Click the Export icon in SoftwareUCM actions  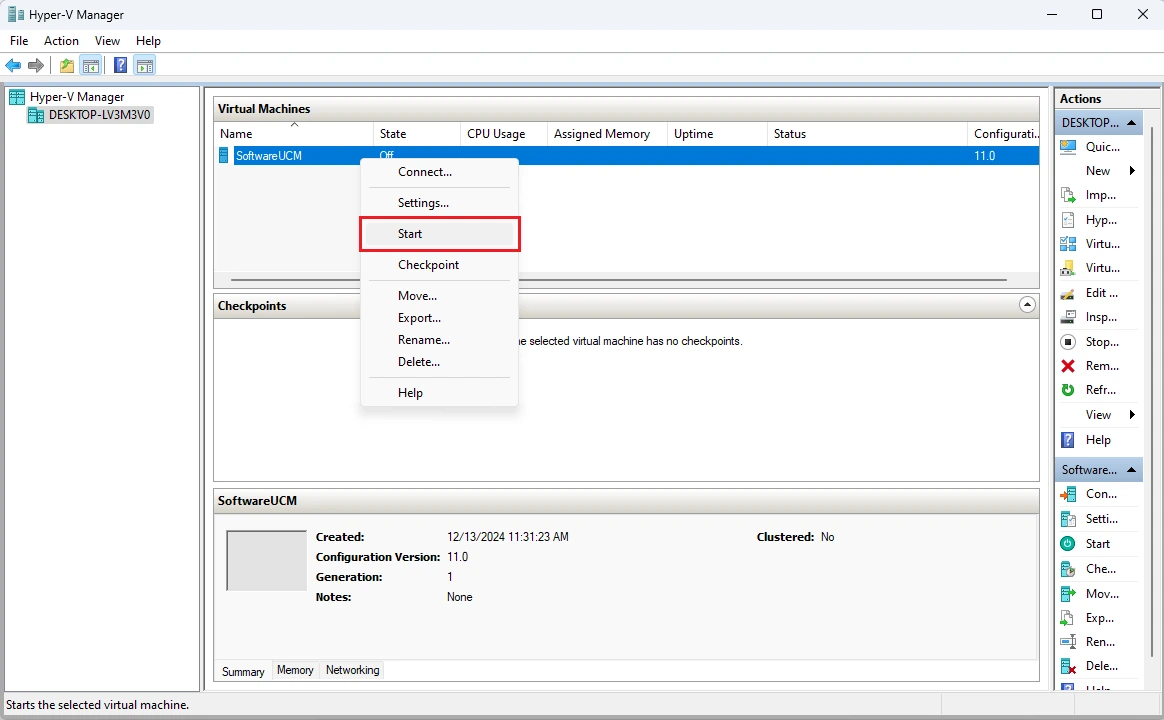pyautogui.click(x=1067, y=618)
